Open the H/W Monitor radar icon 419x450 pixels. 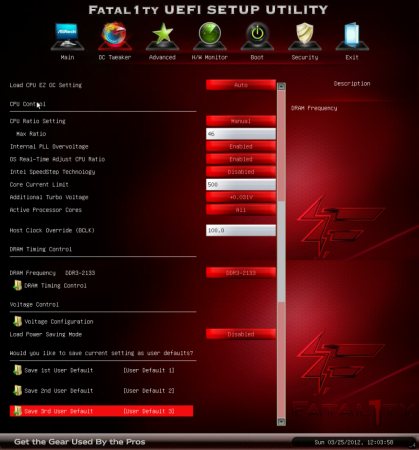pyautogui.click(x=210, y=36)
